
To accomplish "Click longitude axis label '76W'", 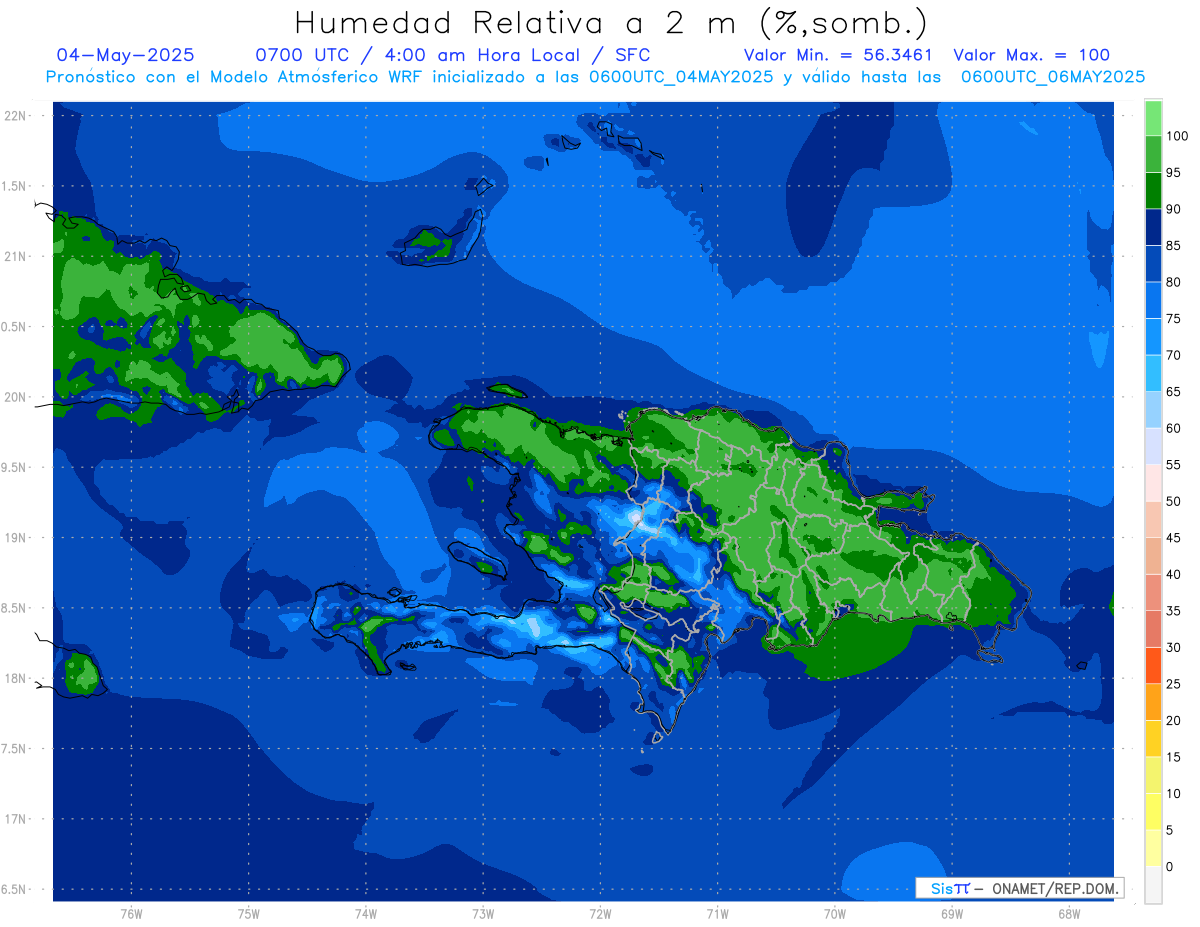I will click(131, 913).
